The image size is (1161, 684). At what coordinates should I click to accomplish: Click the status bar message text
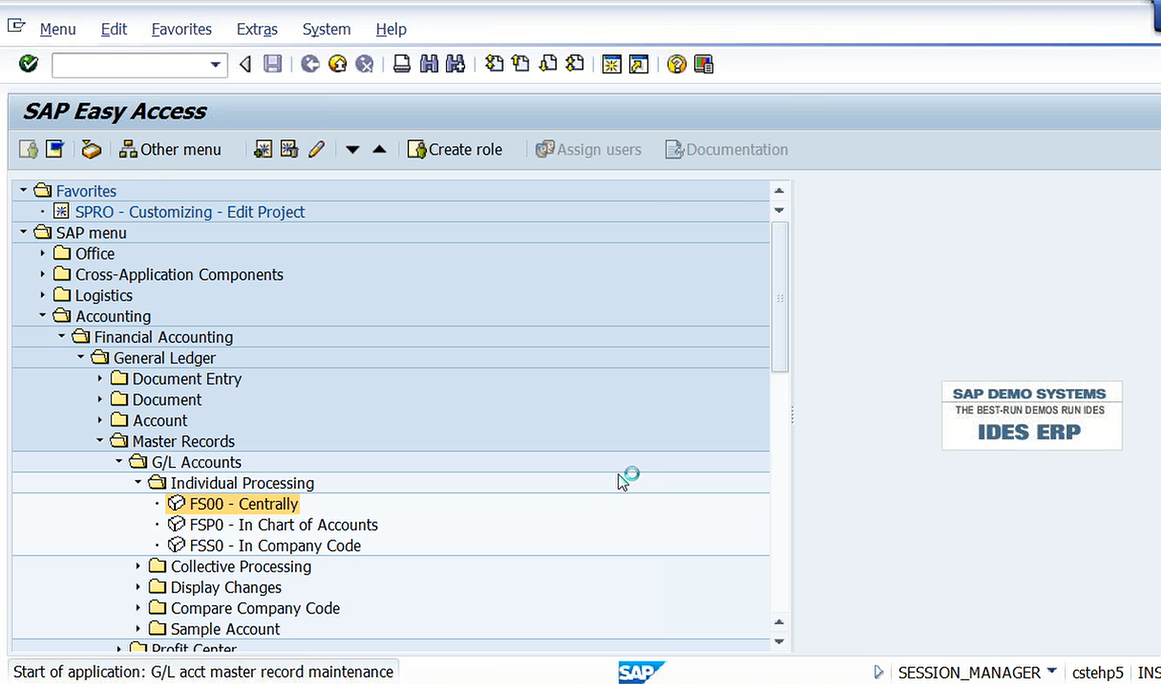(x=204, y=671)
